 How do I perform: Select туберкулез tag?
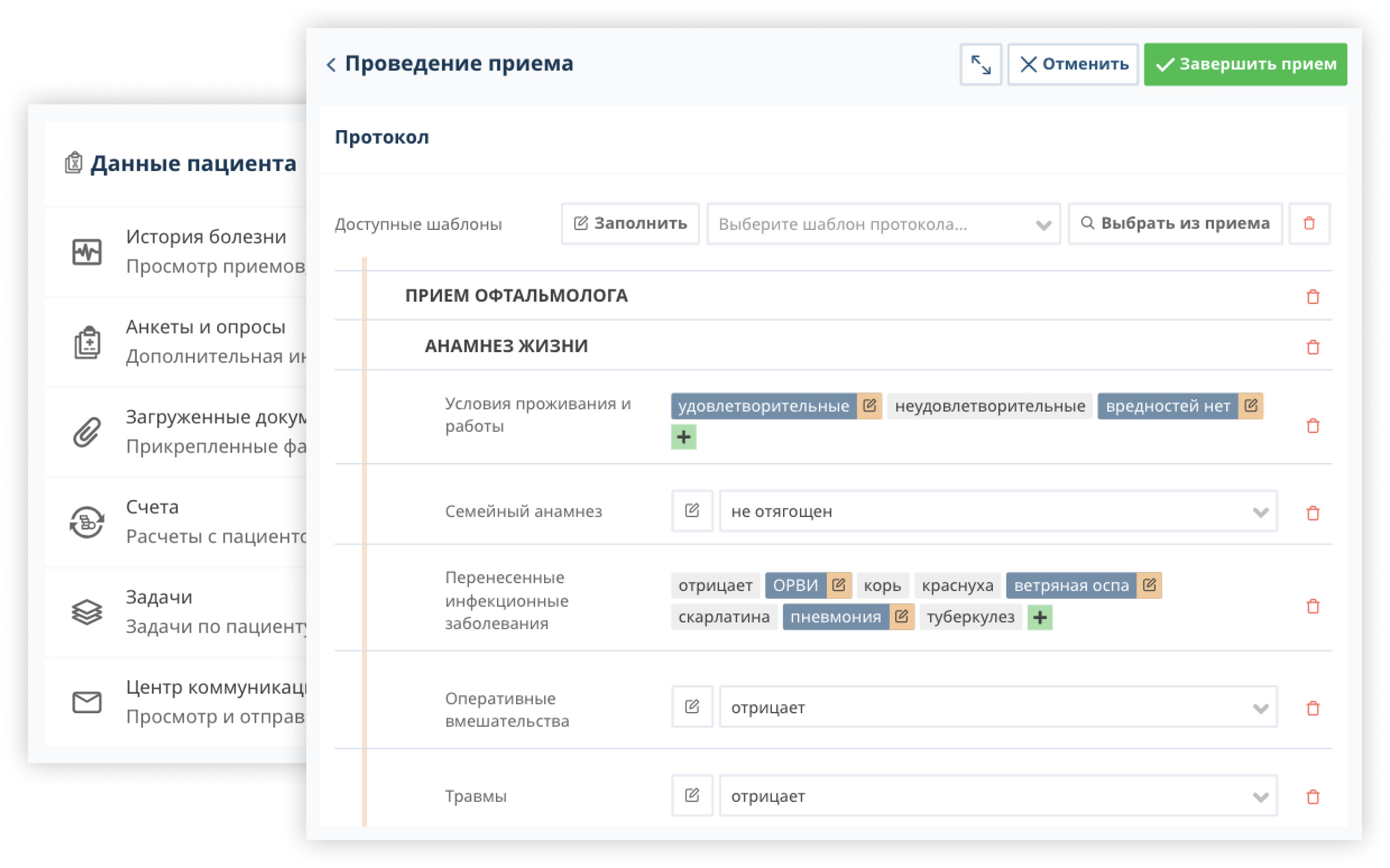971,618
